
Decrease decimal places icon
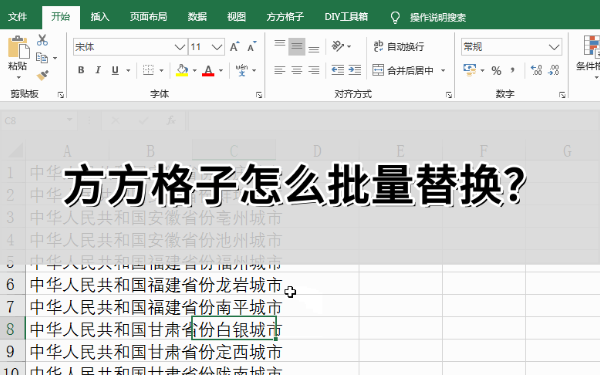tap(554, 70)
